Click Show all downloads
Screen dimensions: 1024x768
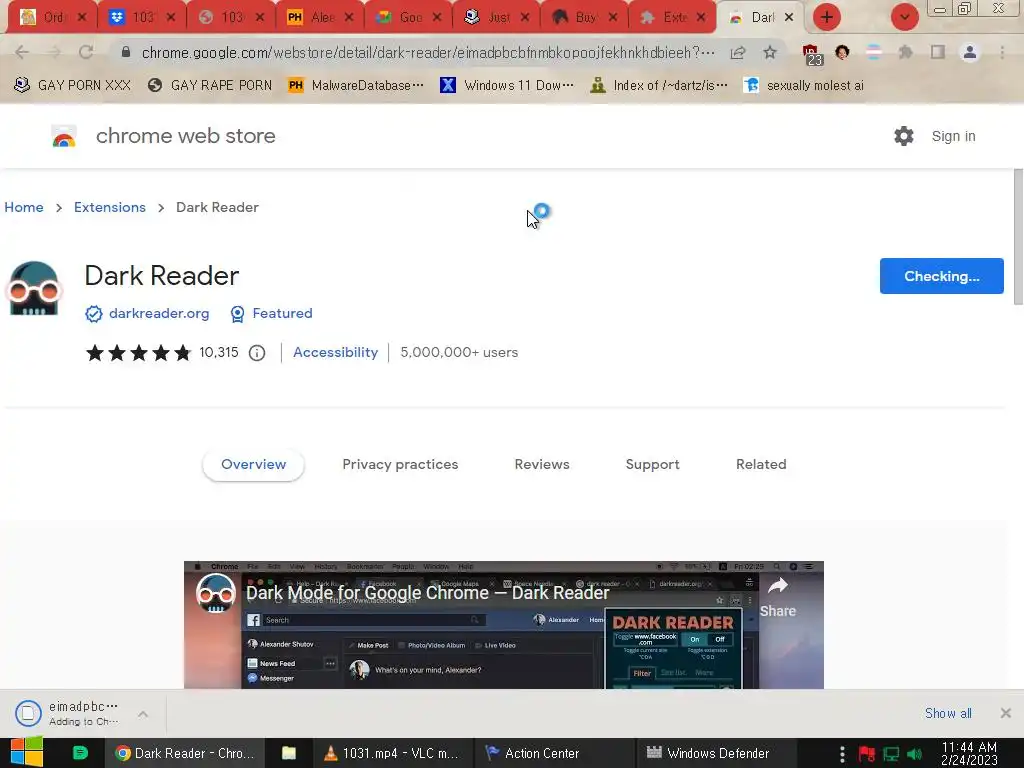tap(948, 713)
